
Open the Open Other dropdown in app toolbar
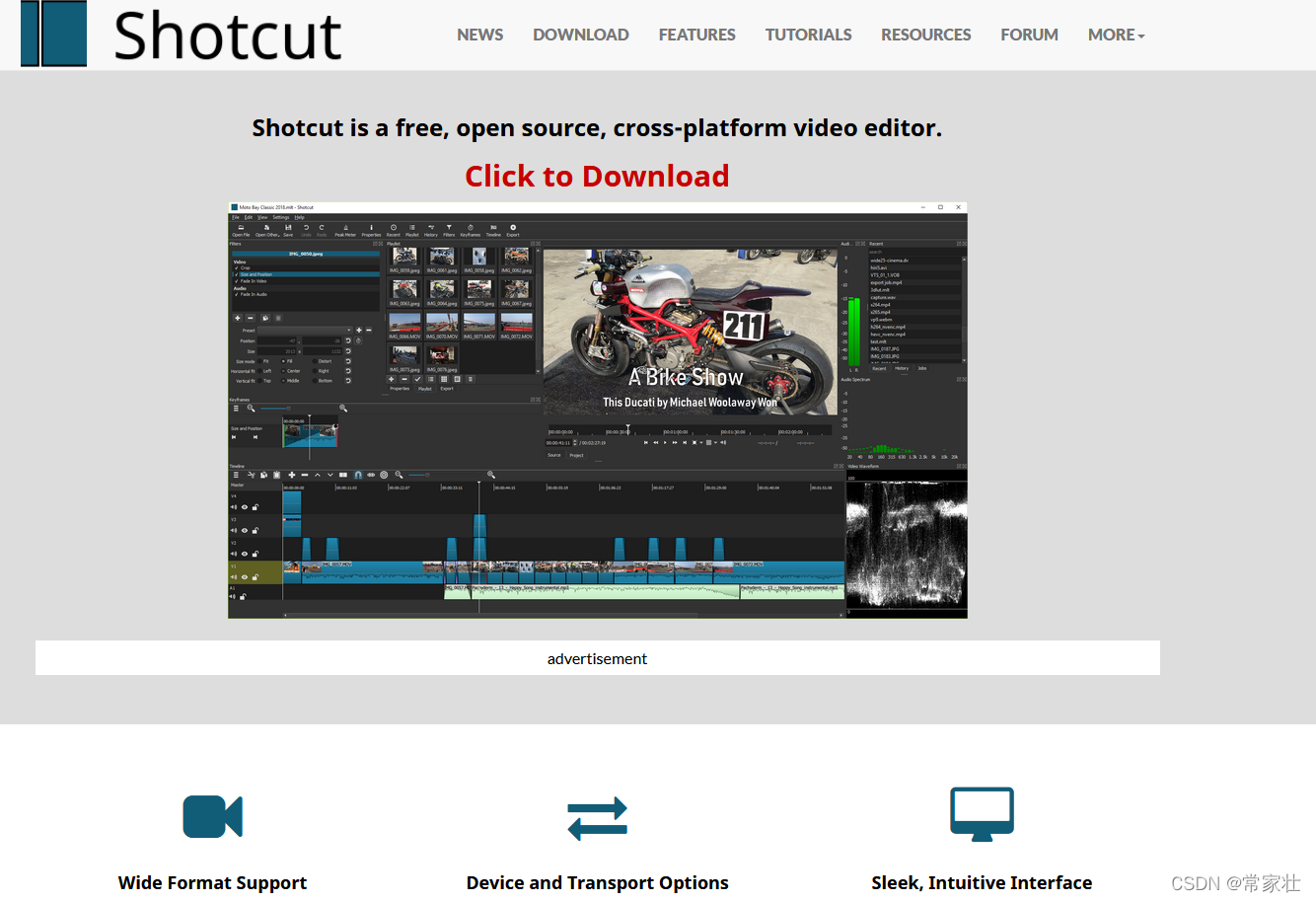point(267,230)
